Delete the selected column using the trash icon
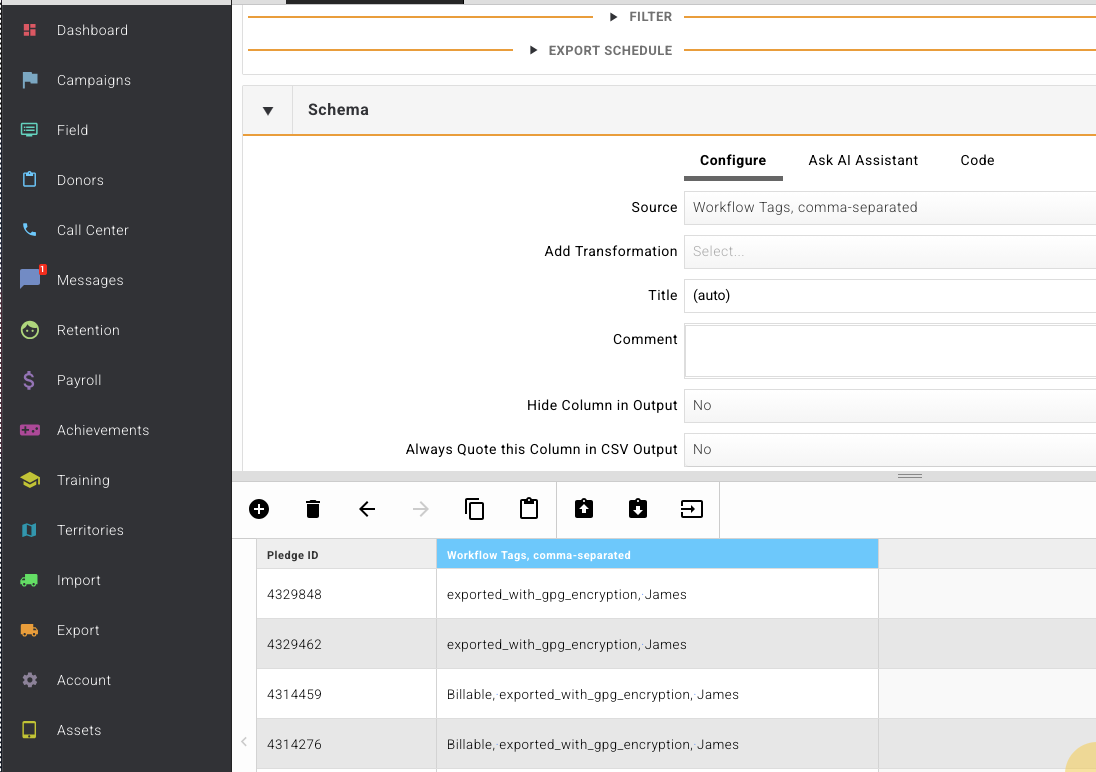Viewport: 1096px width, 772px height. click(x=313, y=509)
